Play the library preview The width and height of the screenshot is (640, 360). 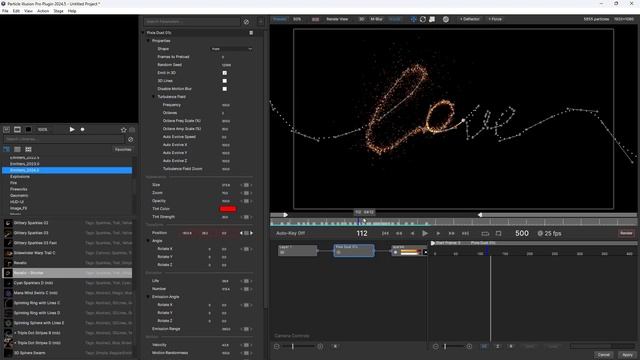(72, 129)
